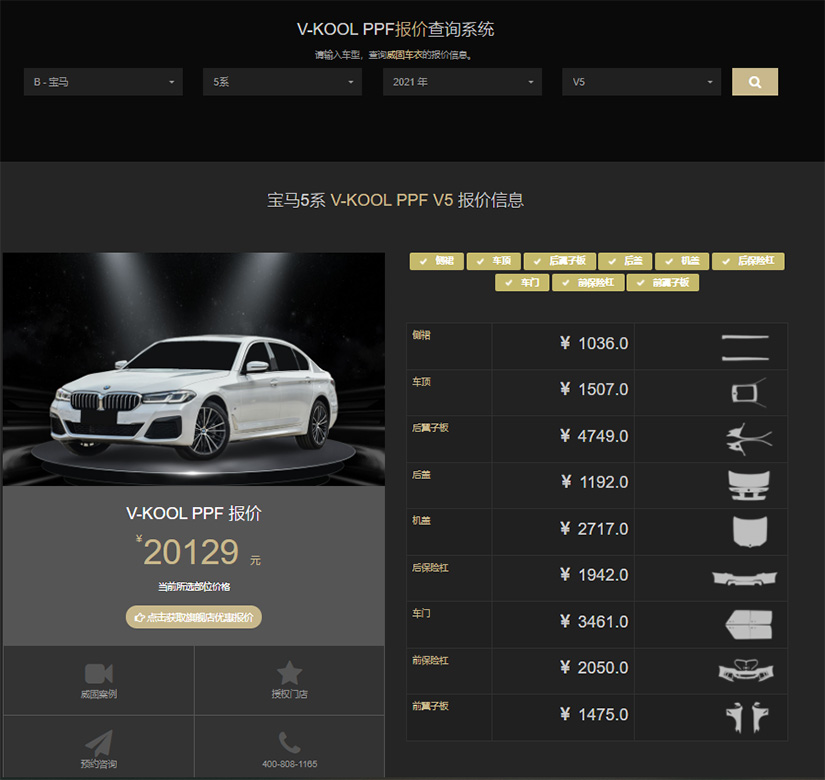Click the 当前所选部位价格 caption
Screen dimensions: 825x780
194,586
